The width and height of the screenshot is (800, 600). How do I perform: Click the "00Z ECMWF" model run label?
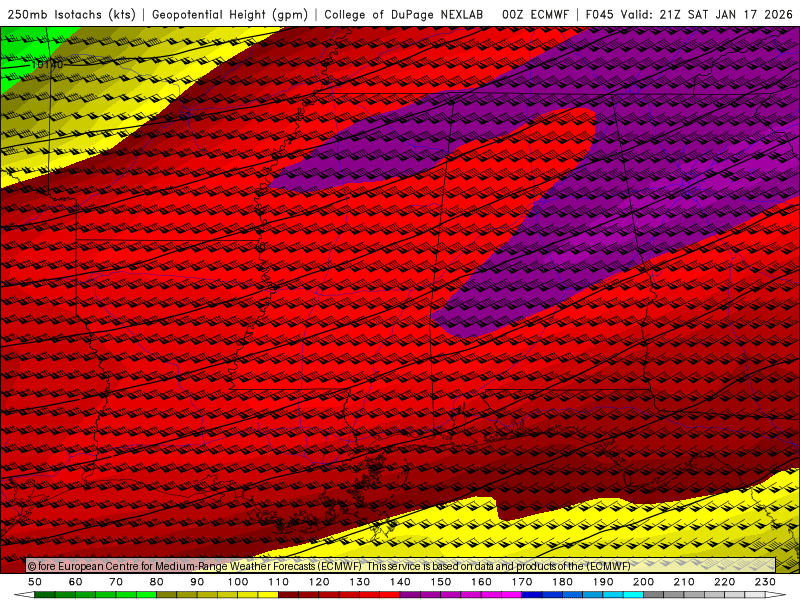point(535,14)
